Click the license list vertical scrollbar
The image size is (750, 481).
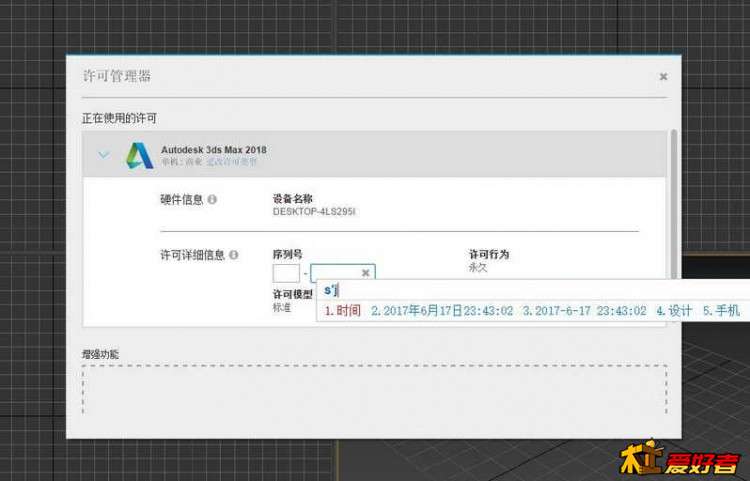[x=674, y=205]
